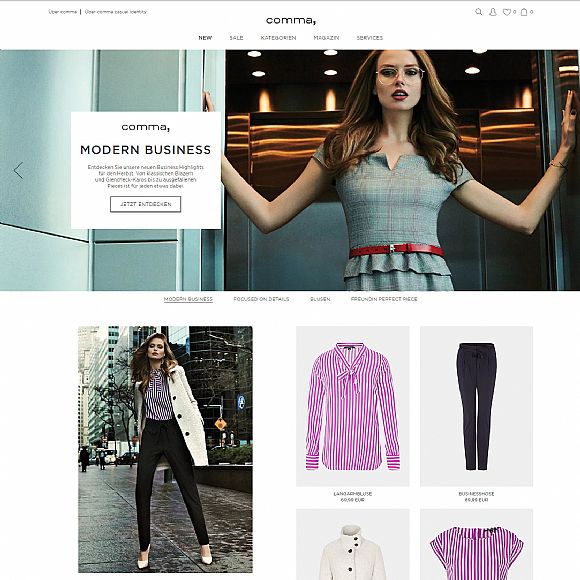Image resolution: width=580 pixels, height=580 pixels.
Task: Switch to FOCUSED ON DETAILS tab
Action: (x=262, y=299)
